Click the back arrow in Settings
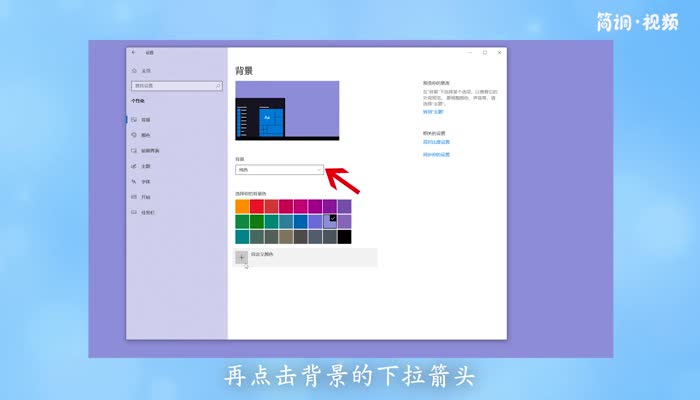This screenshot has height=400, width=700. (x=134, y=52)
